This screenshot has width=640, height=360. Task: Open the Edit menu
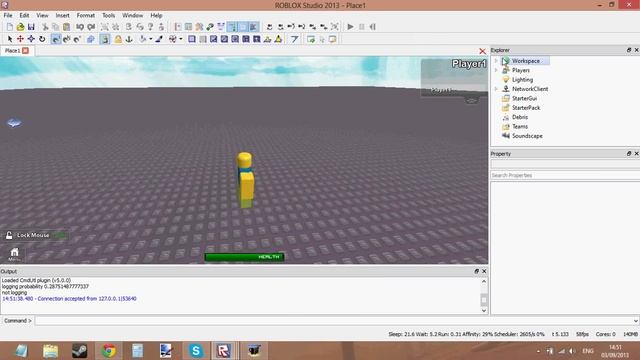(24, 16)
